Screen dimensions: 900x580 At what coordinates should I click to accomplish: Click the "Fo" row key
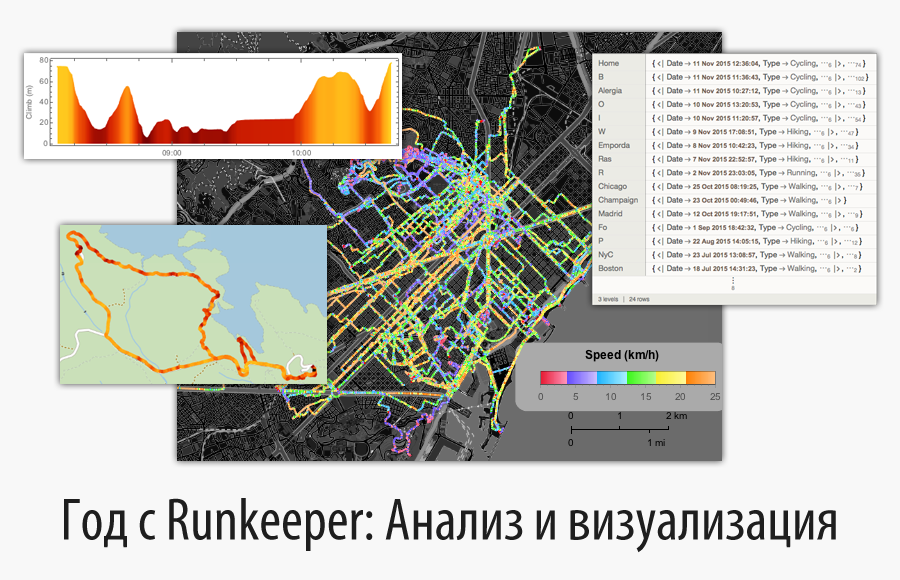tap(602, 227)
